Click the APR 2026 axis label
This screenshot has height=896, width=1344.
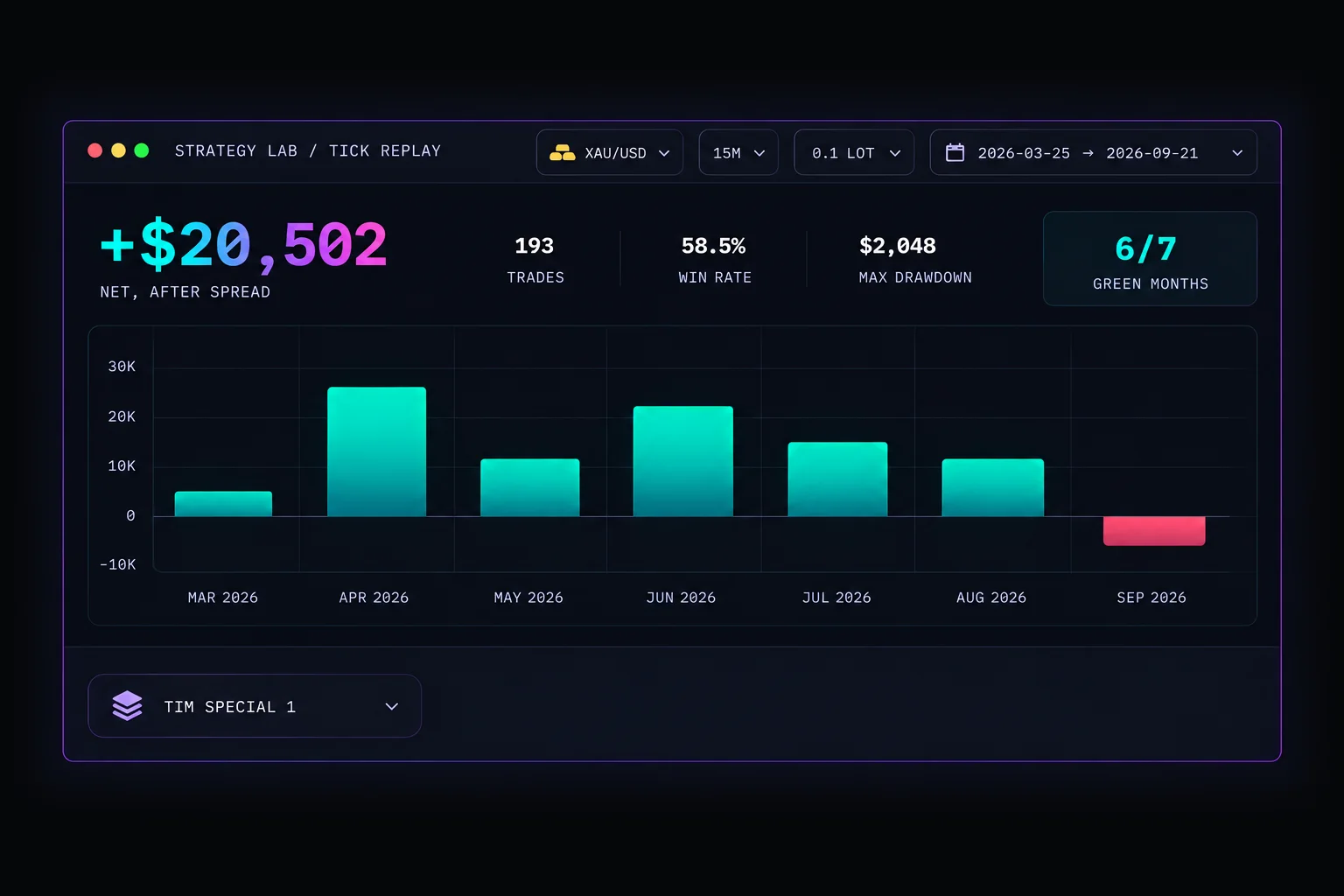[x=374, y=598]
